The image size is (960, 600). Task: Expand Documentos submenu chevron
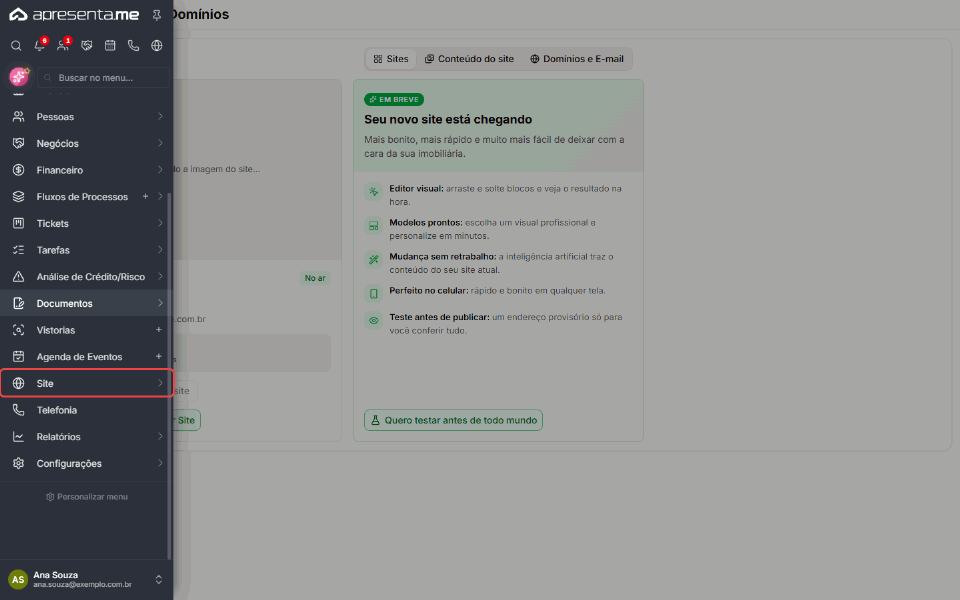pos(160,303)
